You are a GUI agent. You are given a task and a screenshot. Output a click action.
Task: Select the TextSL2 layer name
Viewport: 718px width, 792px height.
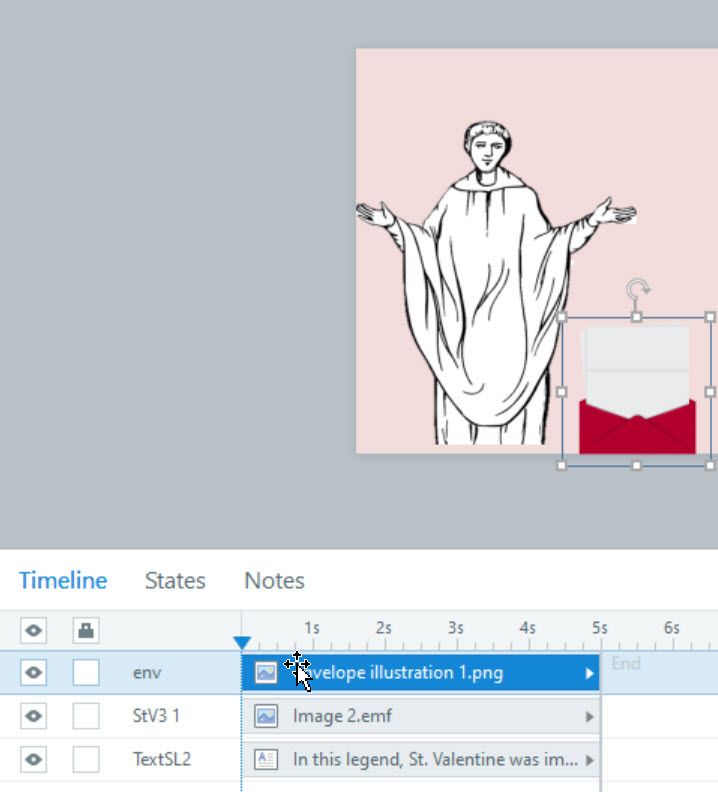click(x=162, y=759)
